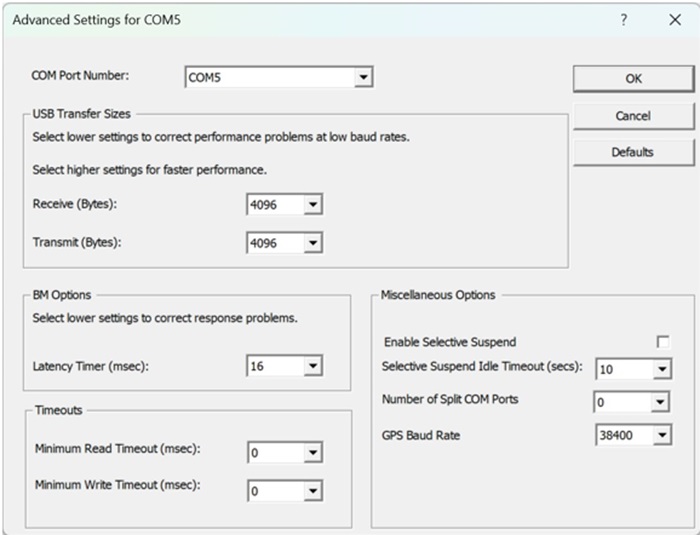This screenshot has height=535, width=700.
Task: Restore settings with Defaults button
Action: [x=632, y=152]
